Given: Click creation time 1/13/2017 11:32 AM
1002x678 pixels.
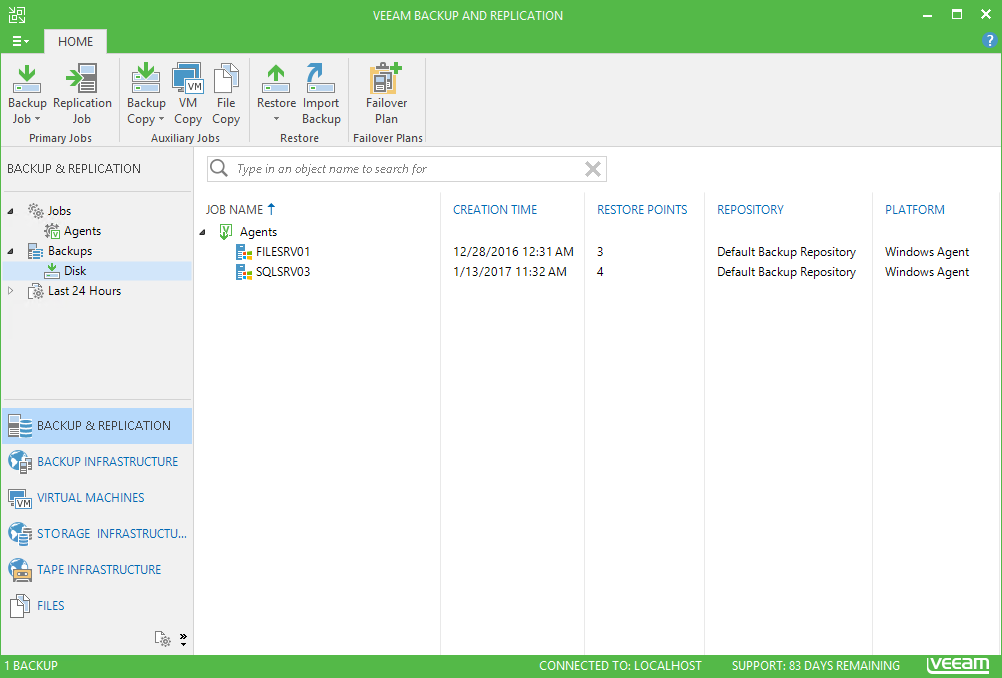Looking at the screenshot, I should pyautogui.click(x=509, y=272).
